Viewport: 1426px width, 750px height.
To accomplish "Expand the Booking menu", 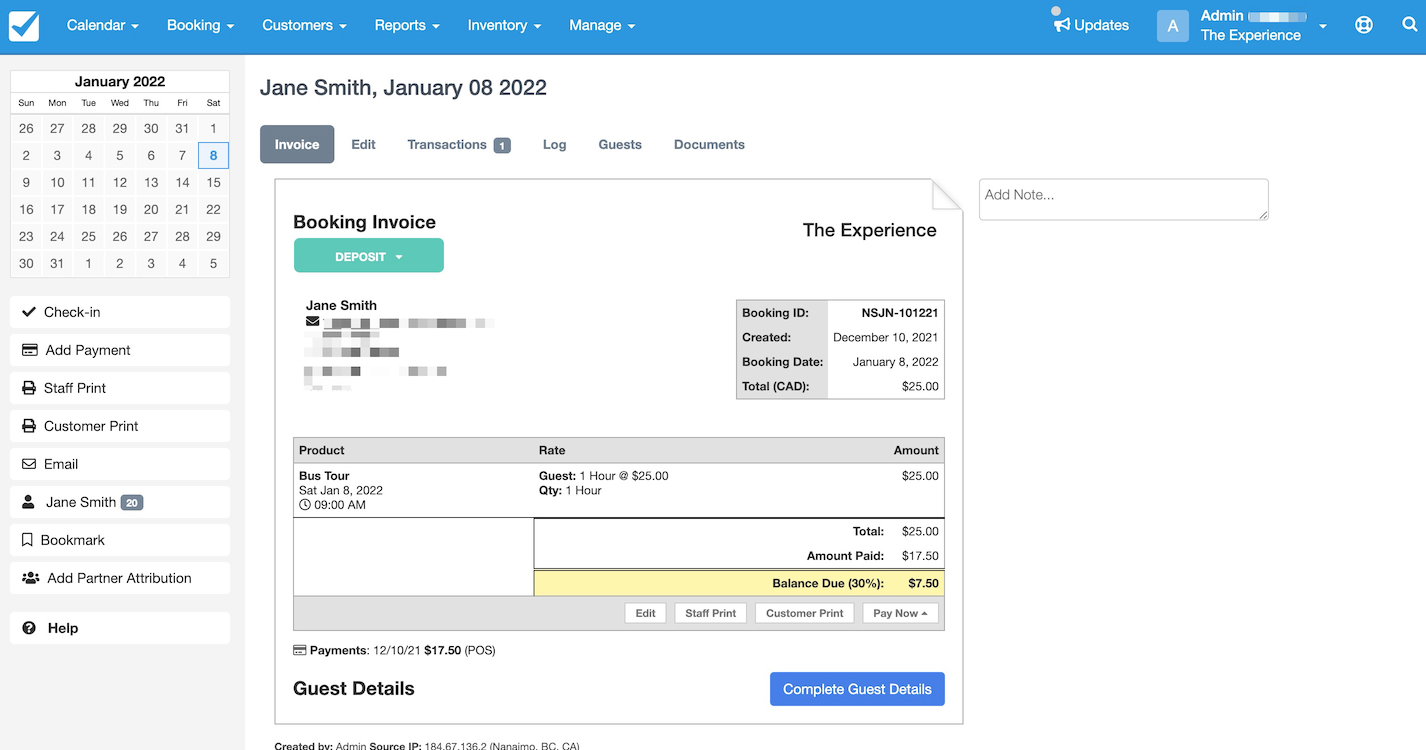I will click(x=201, y=26).
